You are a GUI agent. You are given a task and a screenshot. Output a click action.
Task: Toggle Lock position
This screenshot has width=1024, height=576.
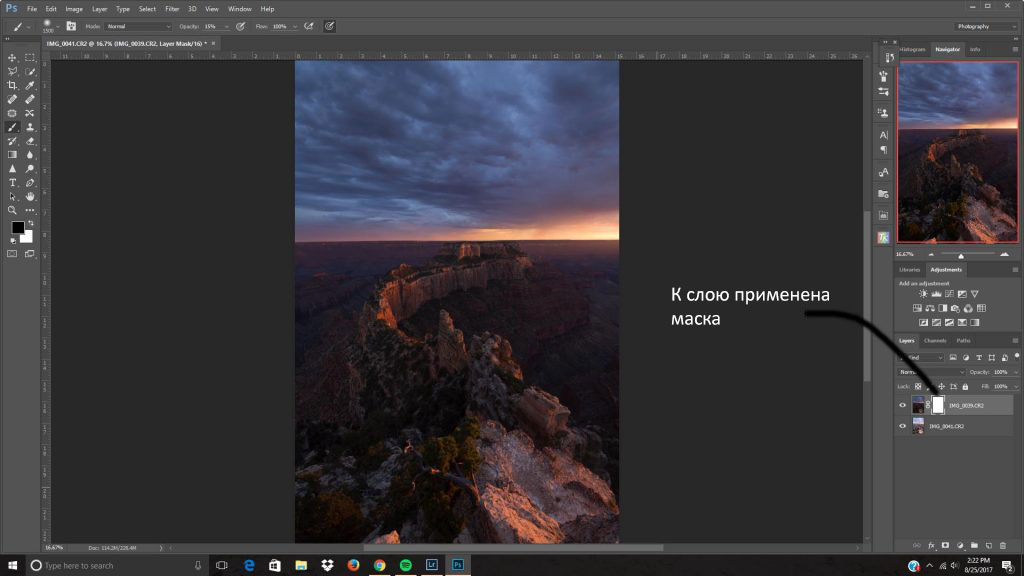941,387
